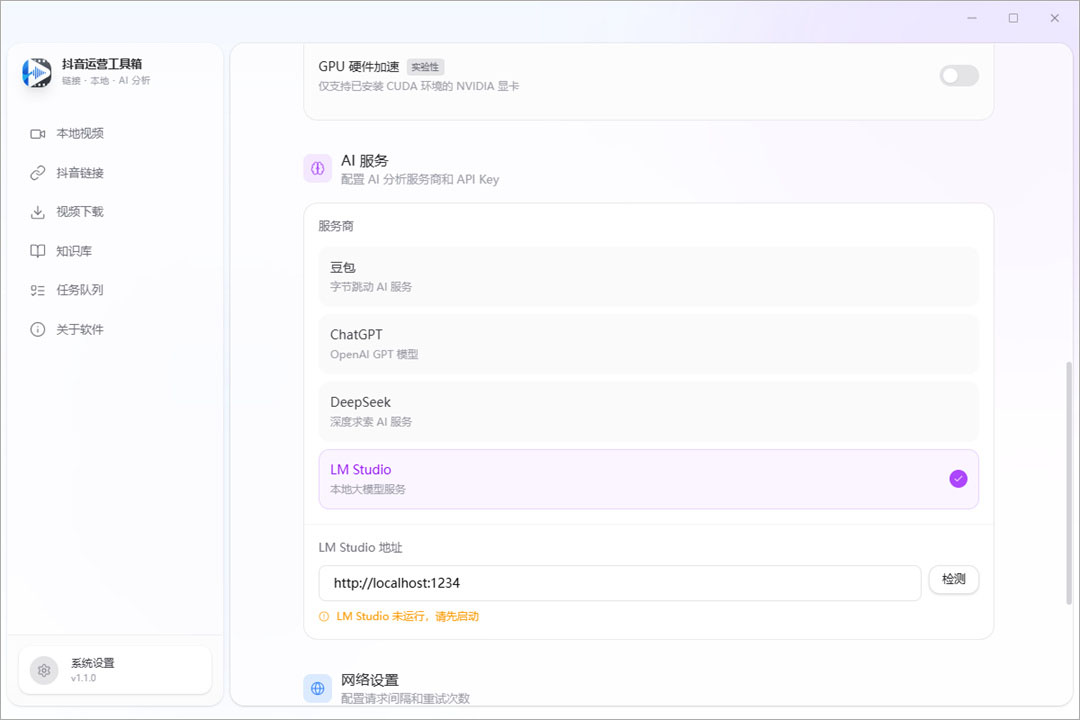Enable GPU 硬件加速 switch
The height and width of the screenshot is (720, 1080).
click(958, 76)
